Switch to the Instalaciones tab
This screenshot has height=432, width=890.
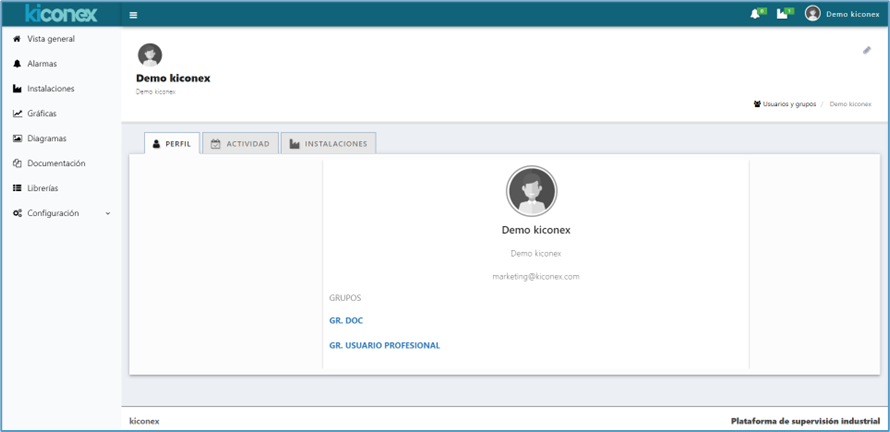[328, 144]
